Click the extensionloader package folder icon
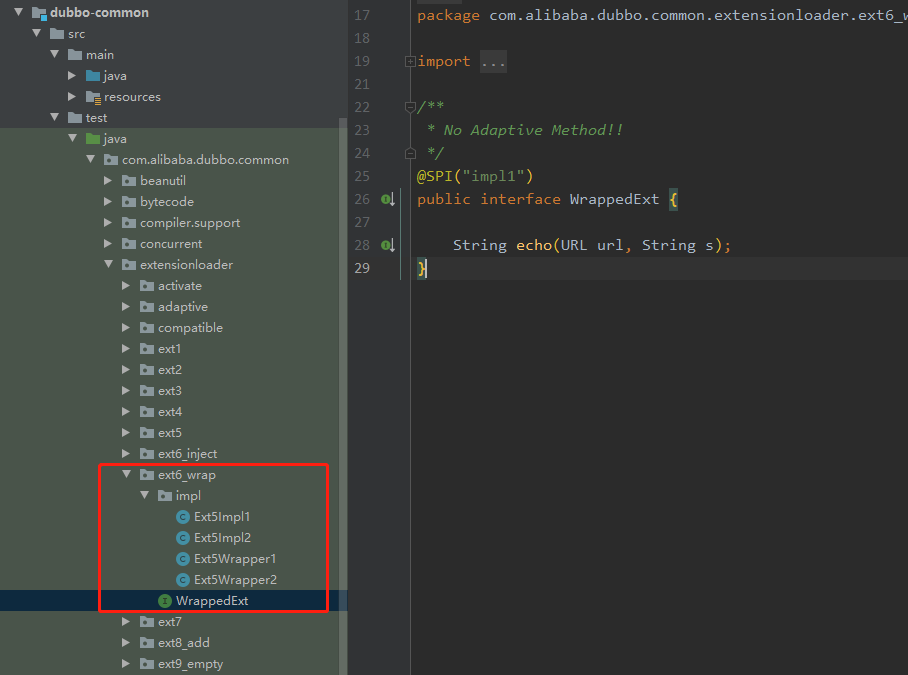908x675 pixels. click(x=129, y=265)
